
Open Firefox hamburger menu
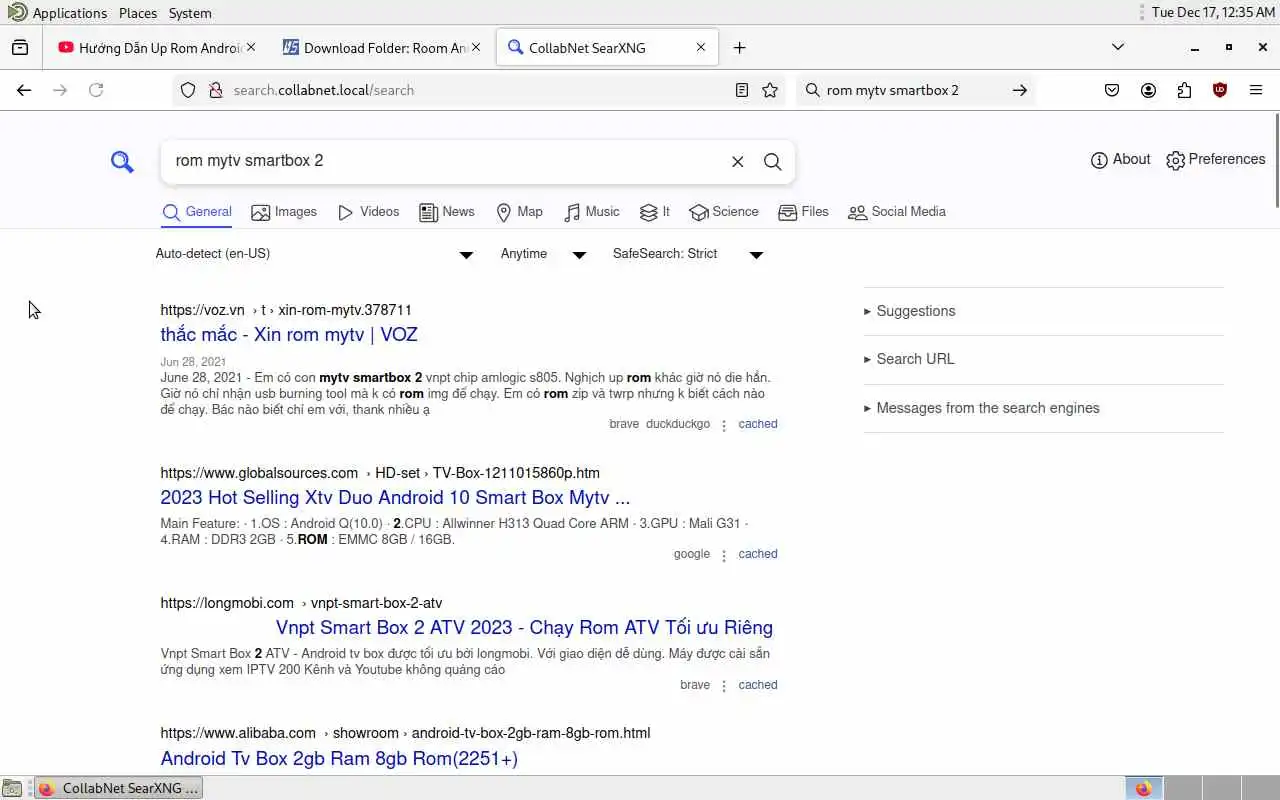1256,90
